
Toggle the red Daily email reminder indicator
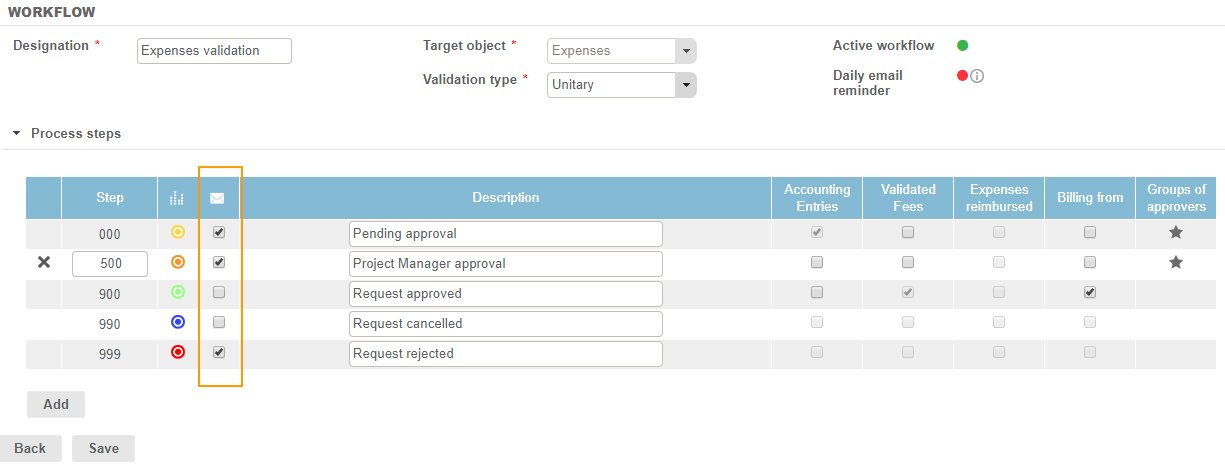[x=962, y=75]
